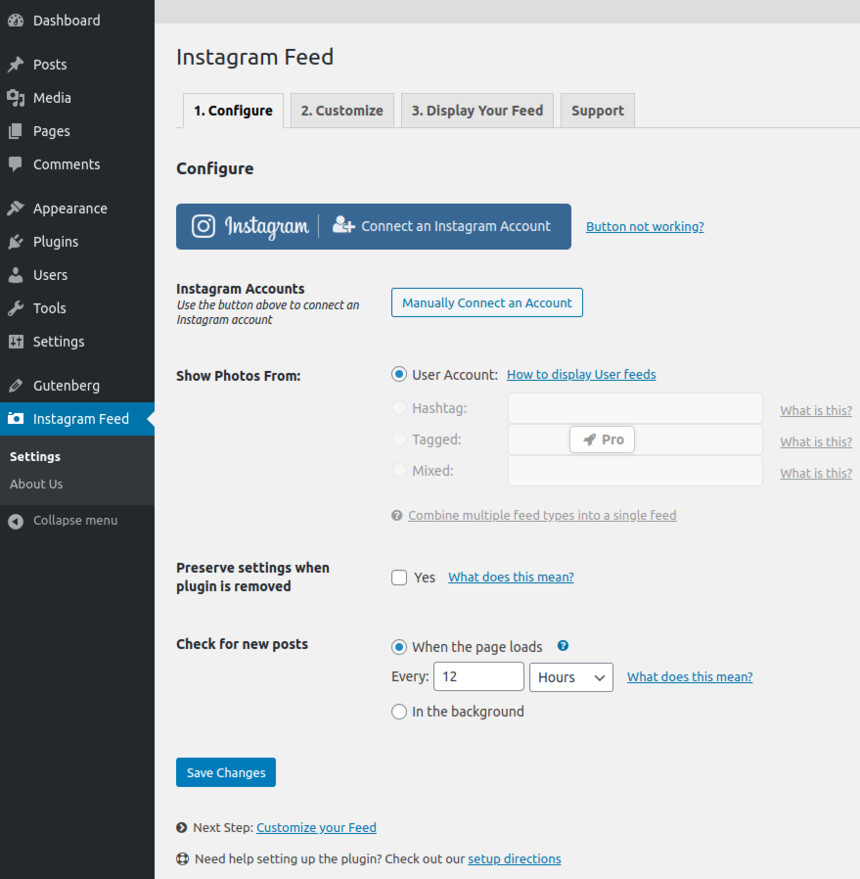Image resolution: width=860 pixels, height=879 pixels.
Task: Click What does this mean? beside Yes checkbox
Action: [x=511, y=577]
